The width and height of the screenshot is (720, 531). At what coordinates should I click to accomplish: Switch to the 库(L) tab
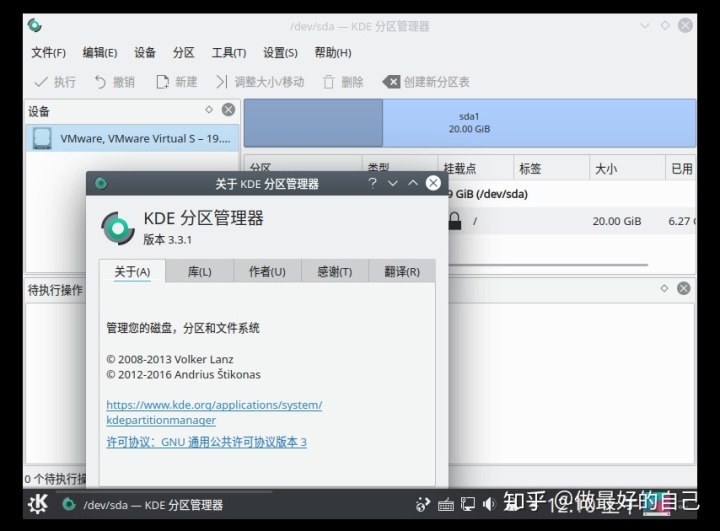point(200,271)
